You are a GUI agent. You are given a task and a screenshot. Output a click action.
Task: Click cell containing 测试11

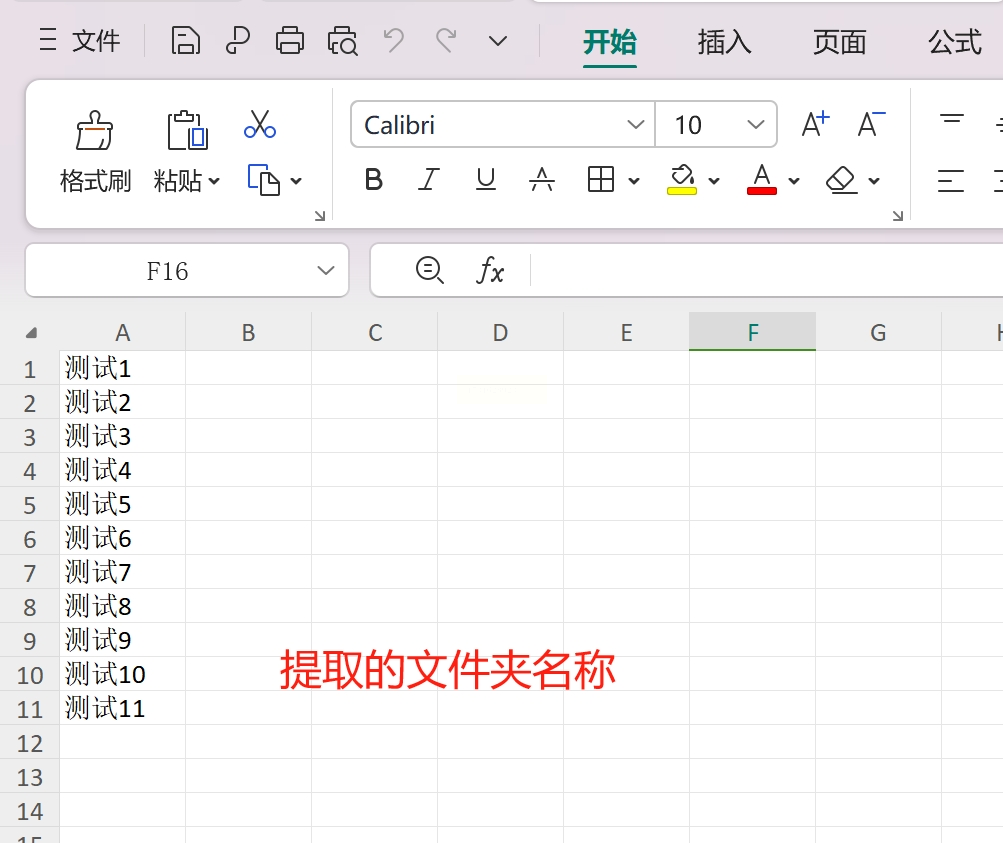pyautogui.click(x=122, y=708)
